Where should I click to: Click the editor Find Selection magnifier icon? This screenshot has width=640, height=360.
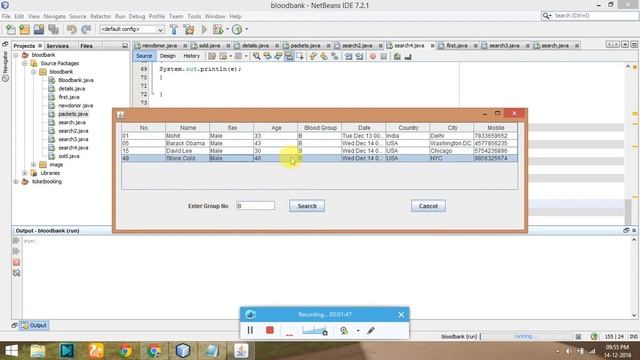[x=256, y=56]
